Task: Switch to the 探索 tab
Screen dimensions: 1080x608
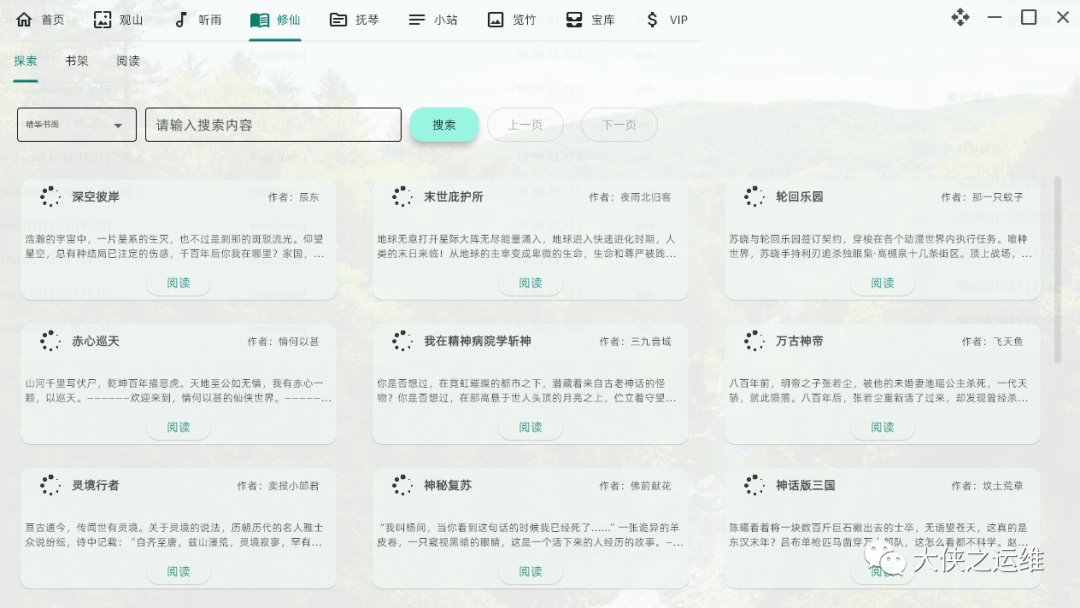Action: click(x=25, y=61)
